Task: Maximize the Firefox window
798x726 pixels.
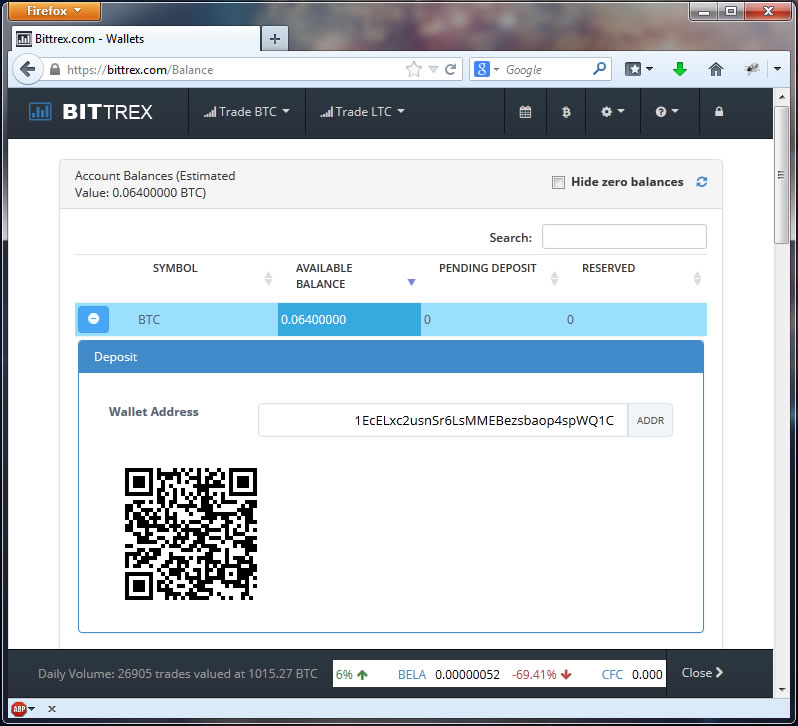Action: click(x=731, y=11)
